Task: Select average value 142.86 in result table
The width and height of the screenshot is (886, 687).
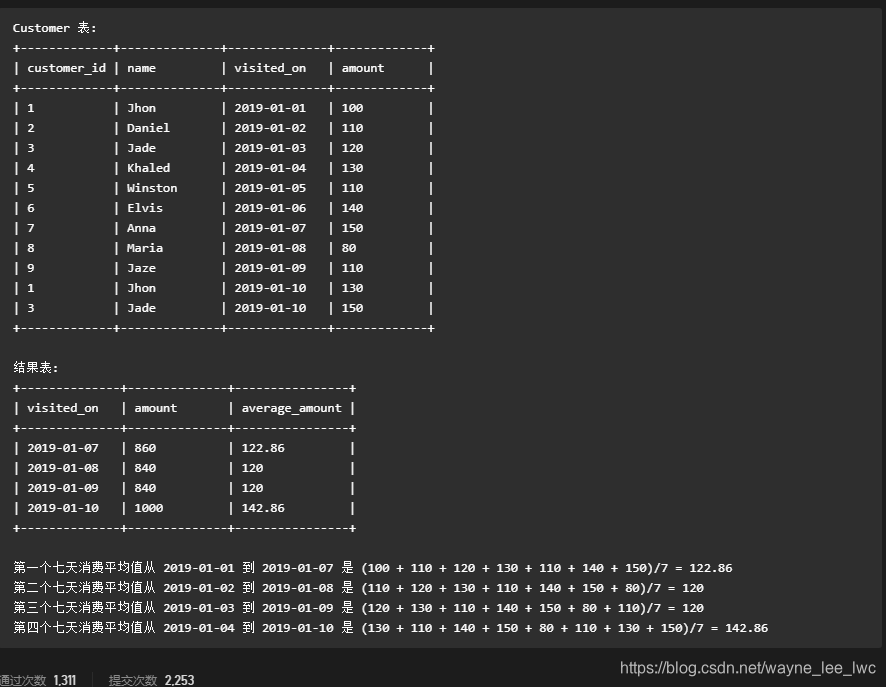Action: [263, 508]
